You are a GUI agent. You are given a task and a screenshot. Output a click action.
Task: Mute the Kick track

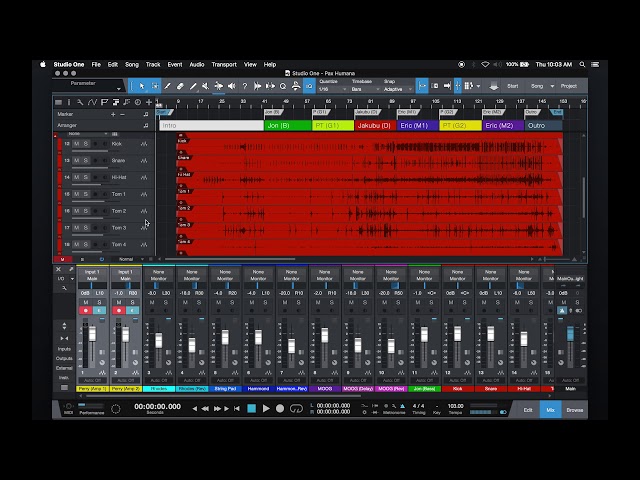click(x=76, y=144)
